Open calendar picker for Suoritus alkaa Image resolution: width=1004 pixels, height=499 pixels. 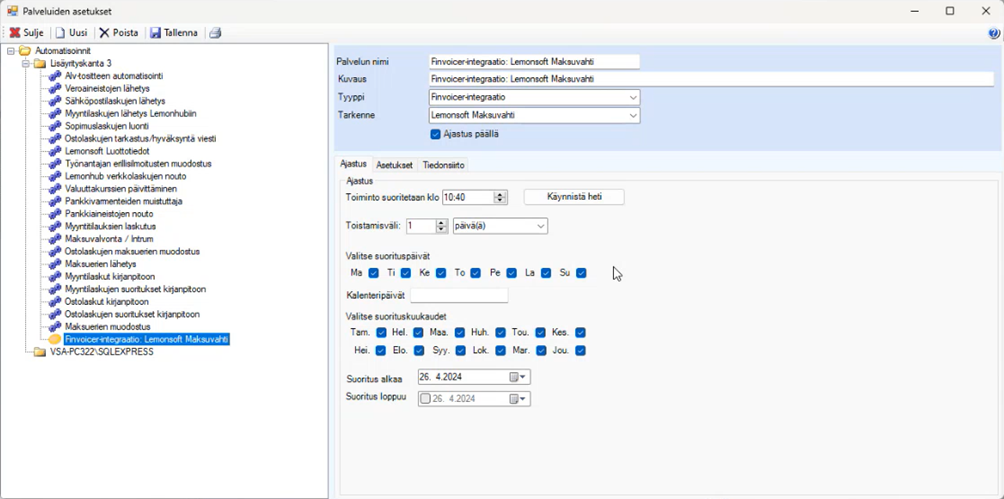[x=518, y=378]
